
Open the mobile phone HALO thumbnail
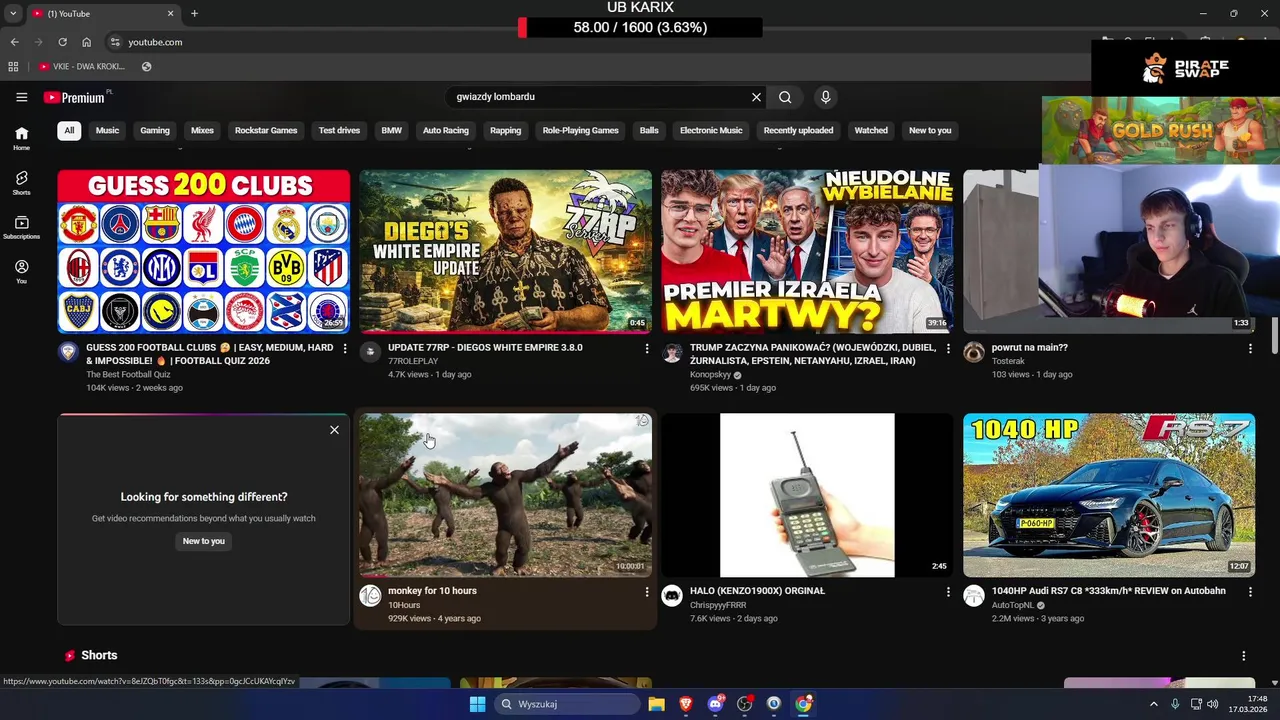[x=807, y=495]
